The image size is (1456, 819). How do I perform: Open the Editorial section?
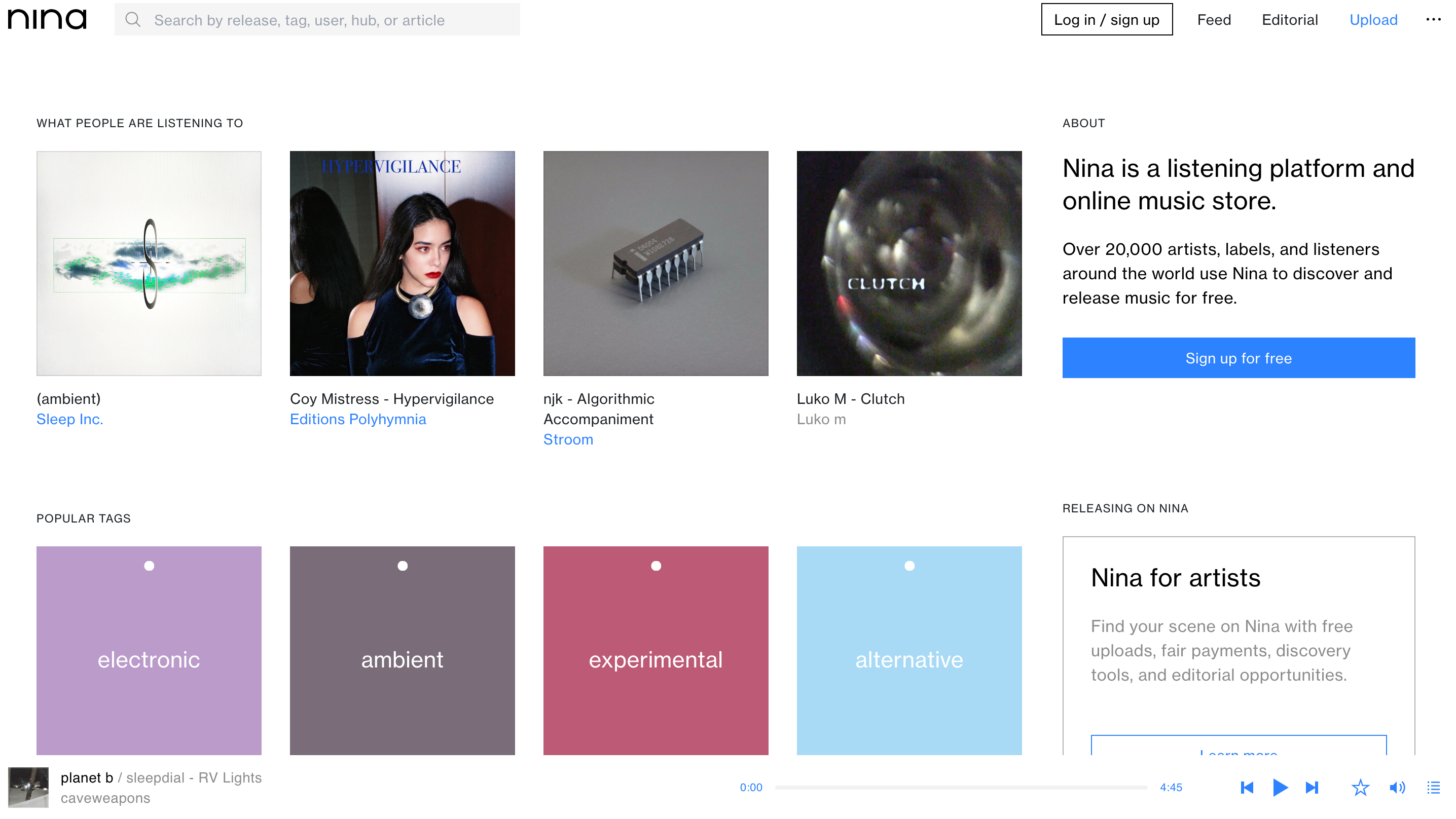click(x=1290, y=20)
